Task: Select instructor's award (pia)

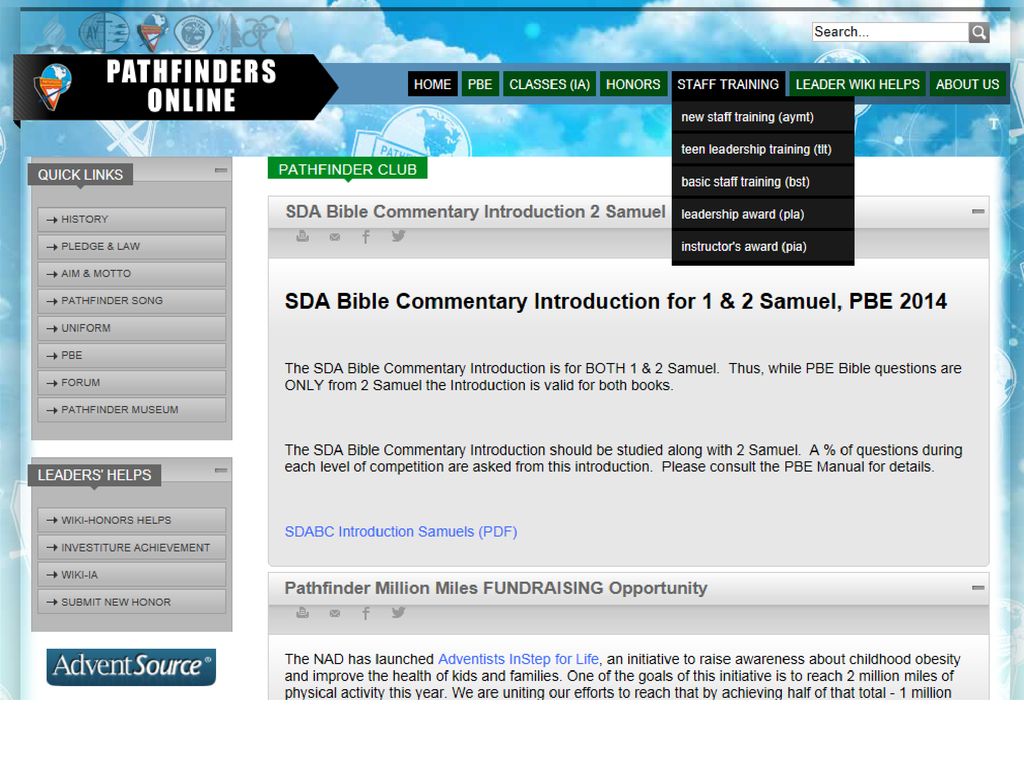Action: click(763, 246)
